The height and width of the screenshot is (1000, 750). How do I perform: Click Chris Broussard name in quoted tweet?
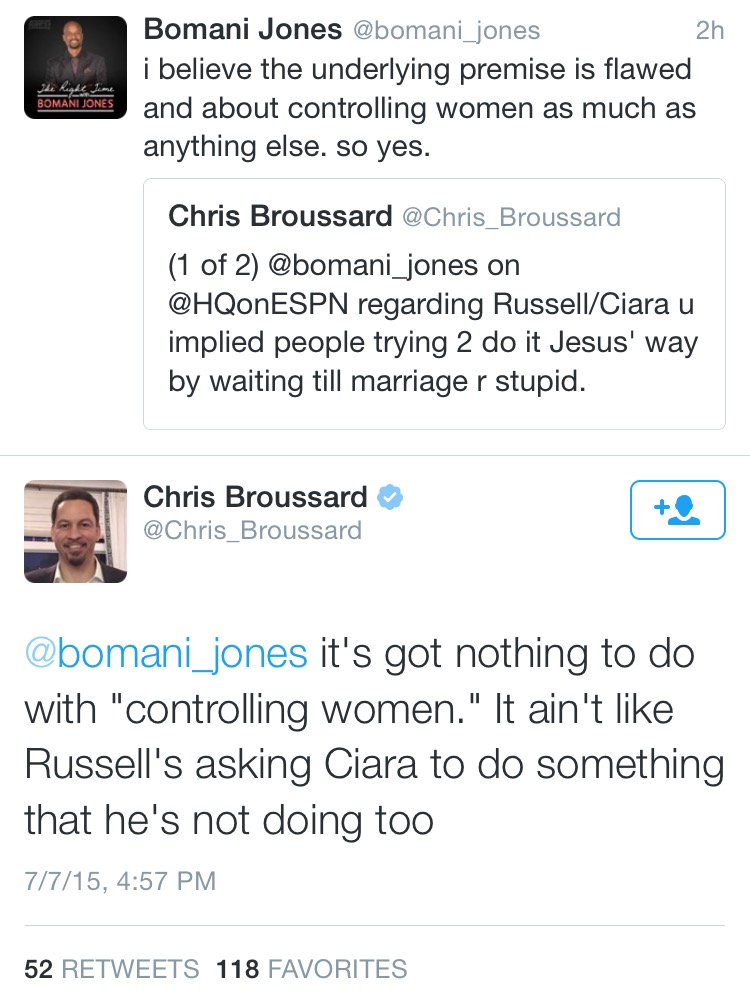279,216
